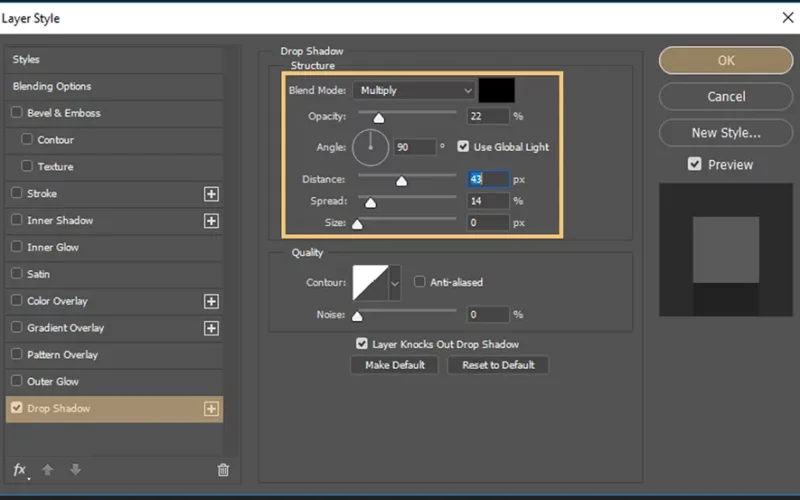800x500 pixels.
Task: Open the fx effects menu icon
Action: (x=20, y=470)
